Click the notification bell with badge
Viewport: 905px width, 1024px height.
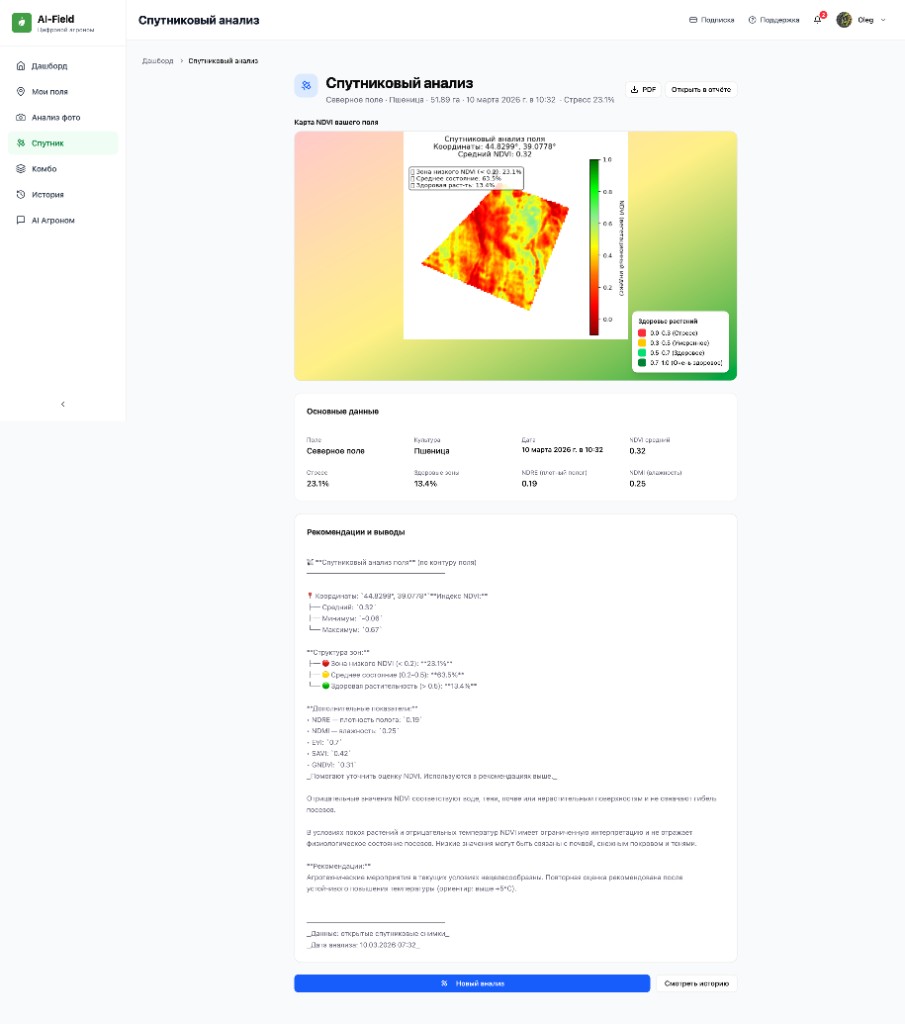tap(819, 18)
